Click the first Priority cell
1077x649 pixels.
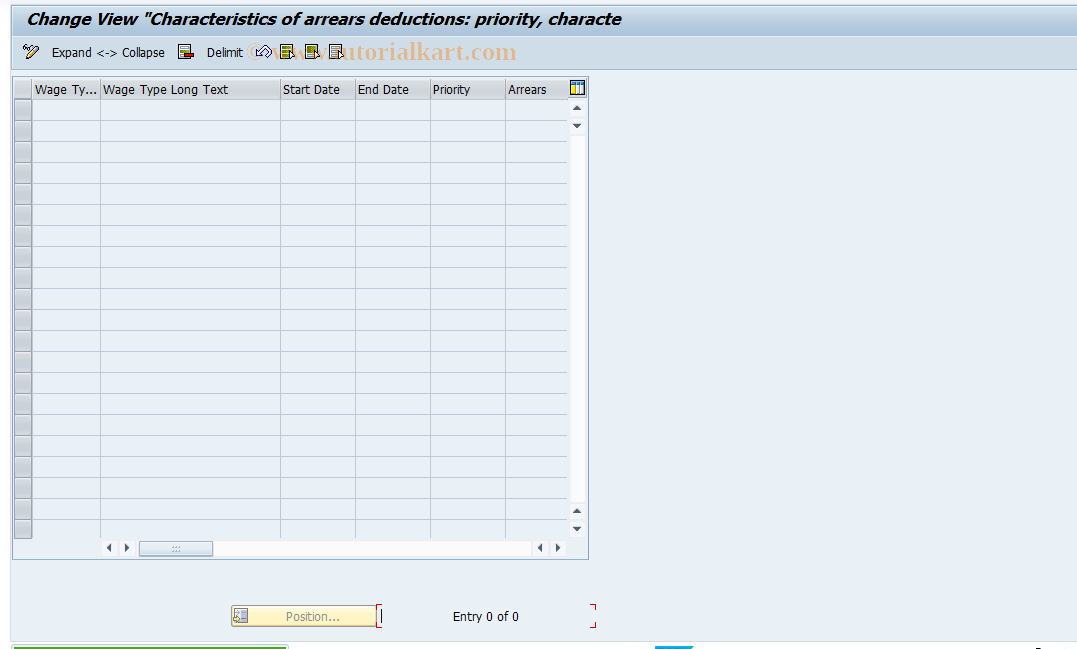coord(468,110)
